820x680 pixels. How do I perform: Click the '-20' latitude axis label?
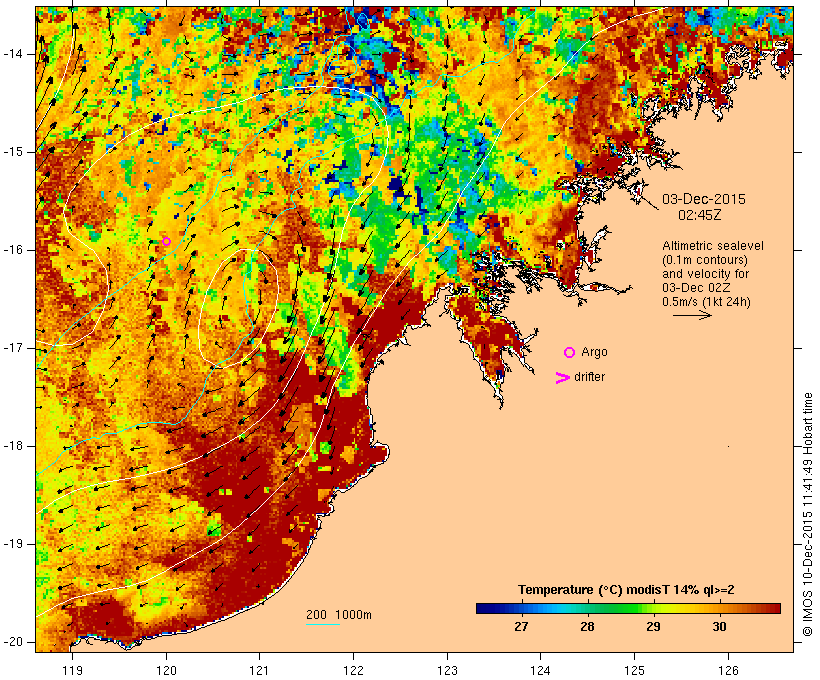coord(12,642)
